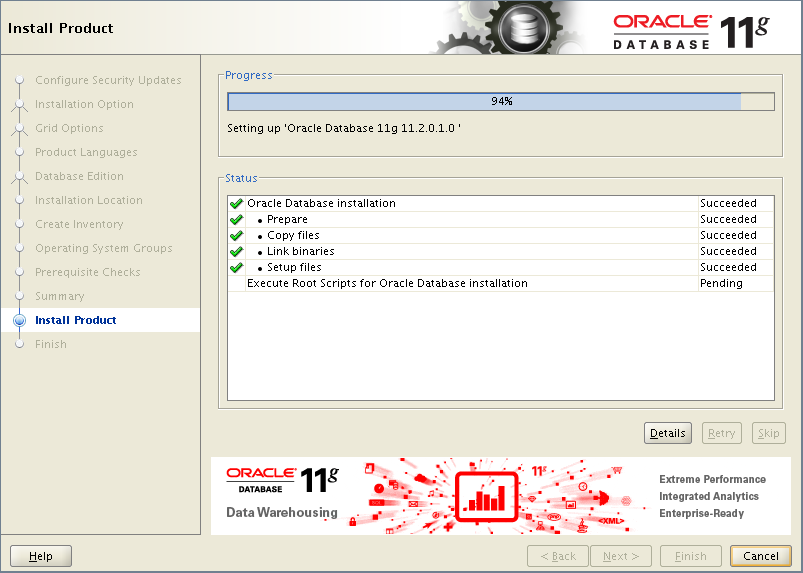Screen dimensions: 803x573
Task: Select Install Product step in sidebar
Action: [x=76, y=320]
